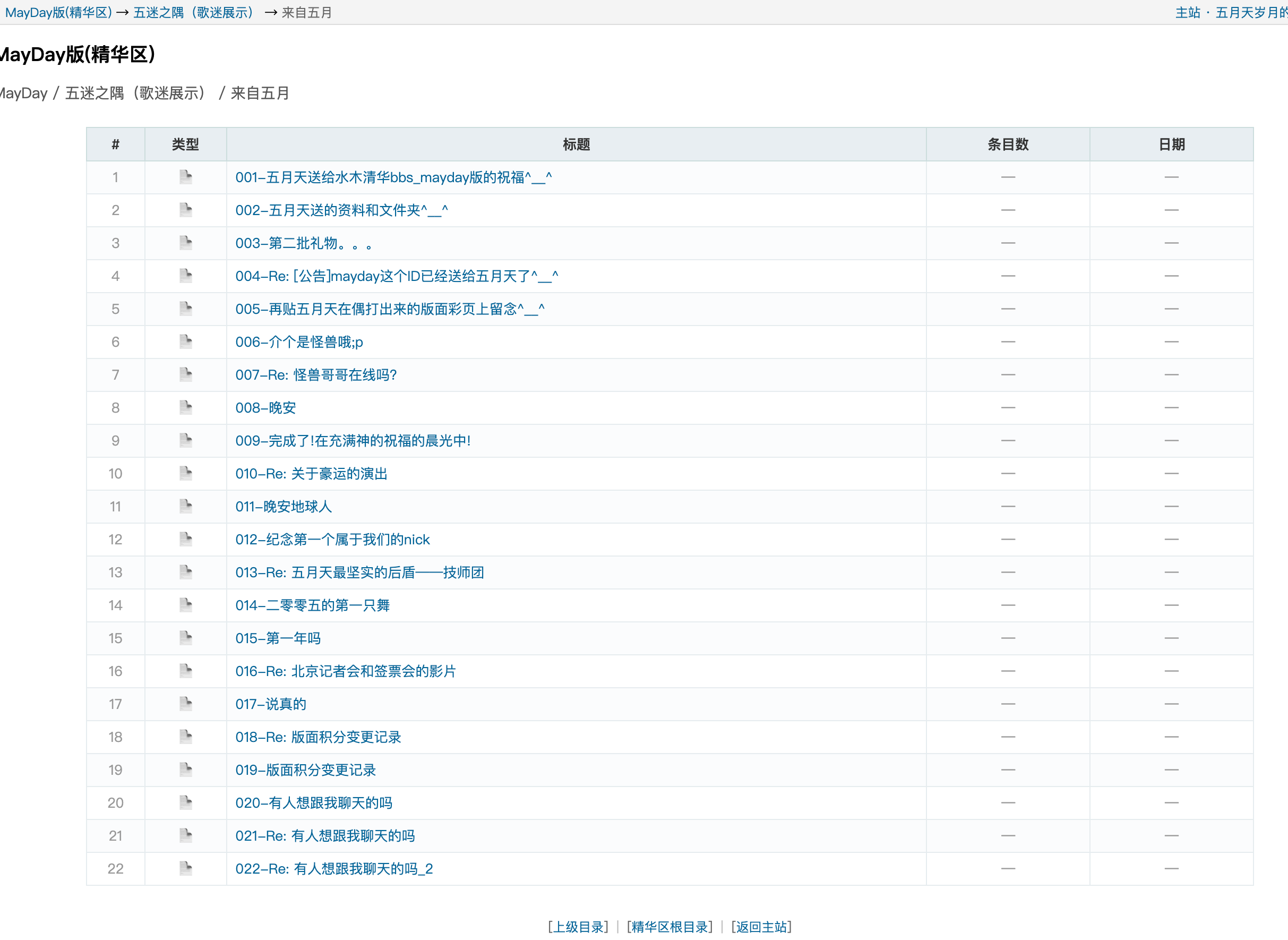This screenshot has height=940, width=1288.
Task: Click the file icon in row 14
Action: [x=185, y=605]
